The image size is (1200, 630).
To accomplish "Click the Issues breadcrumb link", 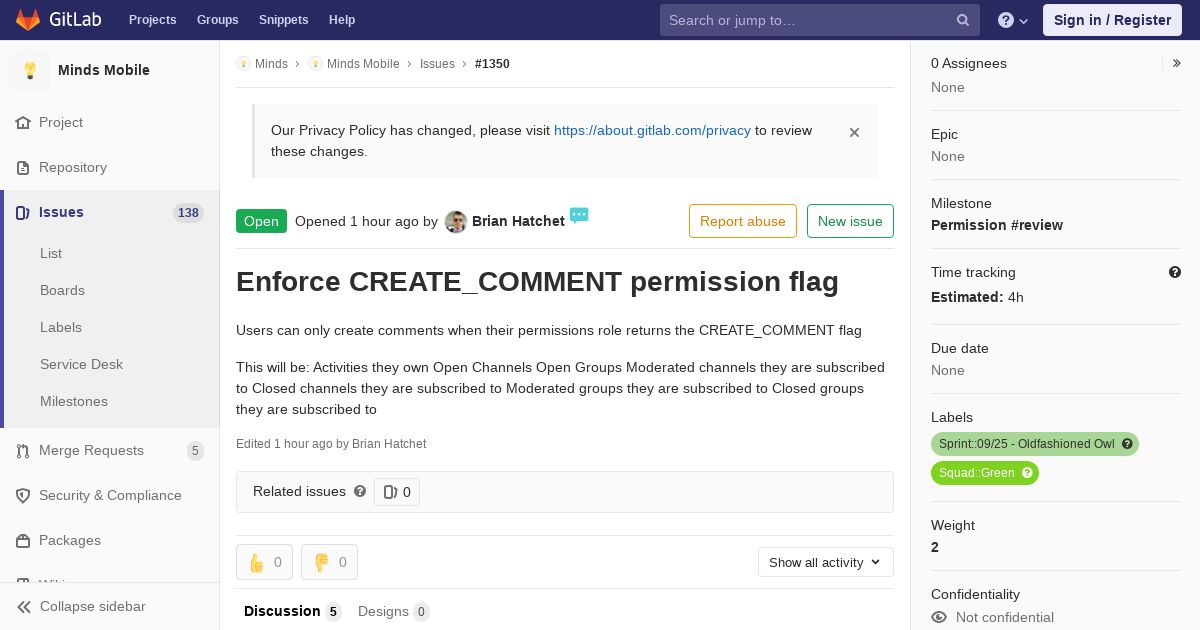I will (x=437, y=64).
